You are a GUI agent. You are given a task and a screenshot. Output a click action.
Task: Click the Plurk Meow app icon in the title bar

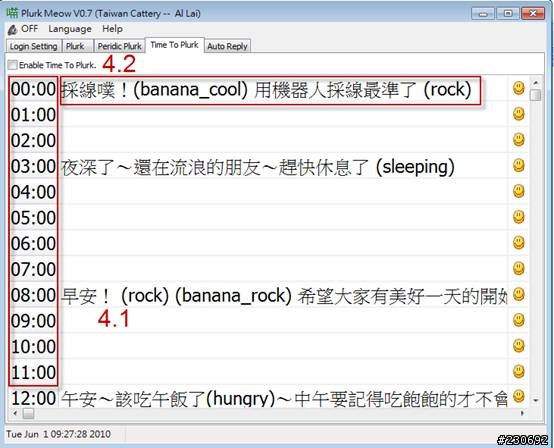(x=12, y=13)
